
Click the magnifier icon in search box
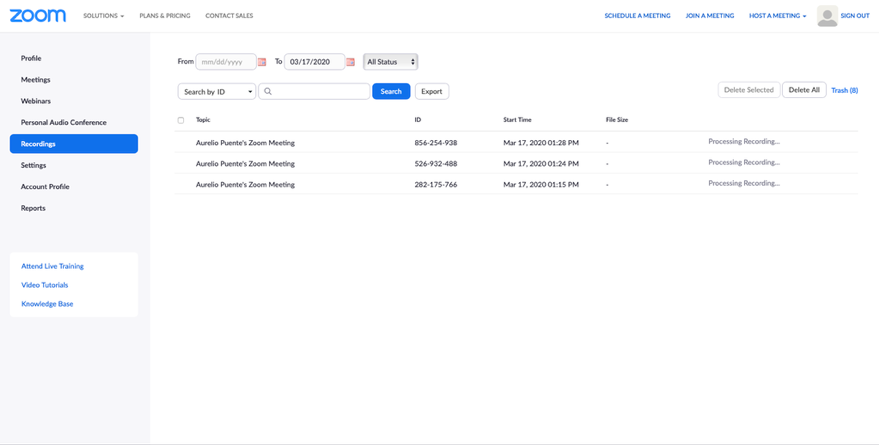pos(268,91)
